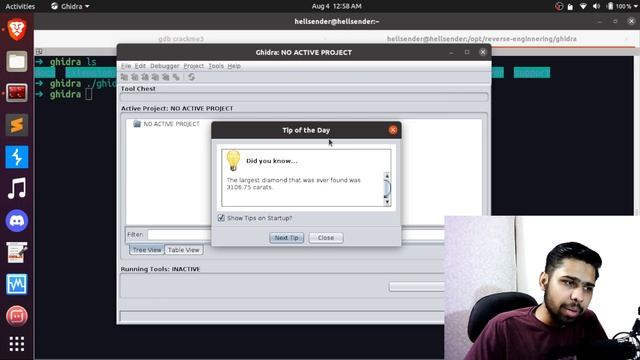Show Applications grid in dock
Image resolution: width=640 pixels, height=360 pixels.
click(17, 344)
